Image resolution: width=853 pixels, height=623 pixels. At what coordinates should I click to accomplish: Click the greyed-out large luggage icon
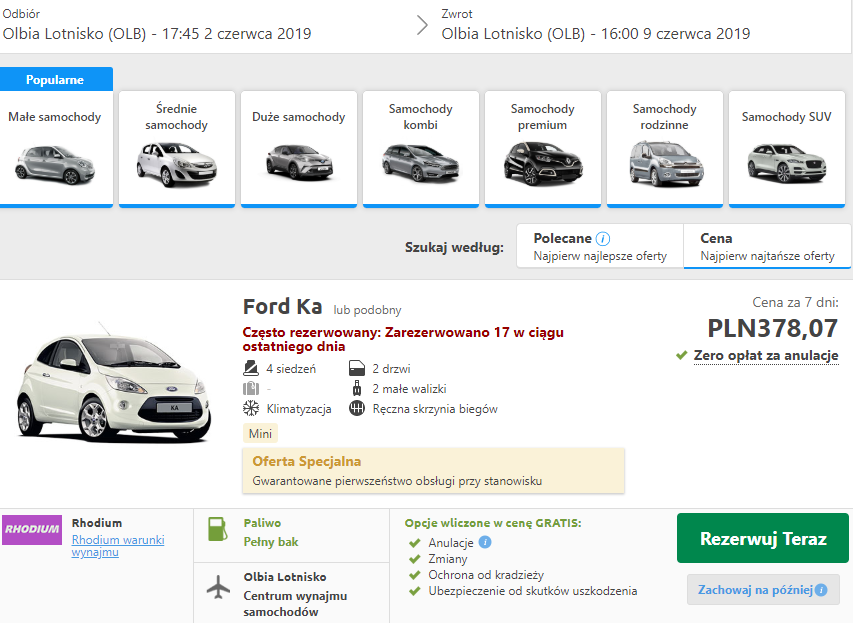[x=251, y=388]
